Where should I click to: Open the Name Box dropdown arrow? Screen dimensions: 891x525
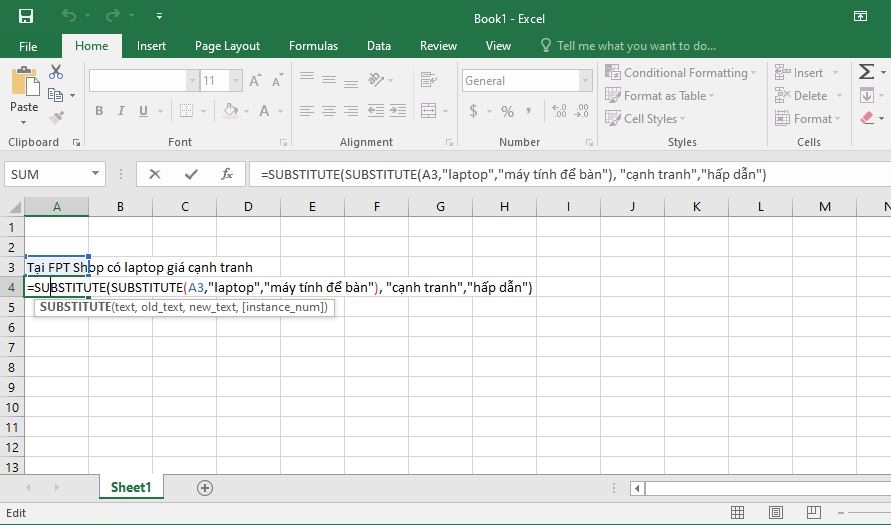tap(95, 174)
